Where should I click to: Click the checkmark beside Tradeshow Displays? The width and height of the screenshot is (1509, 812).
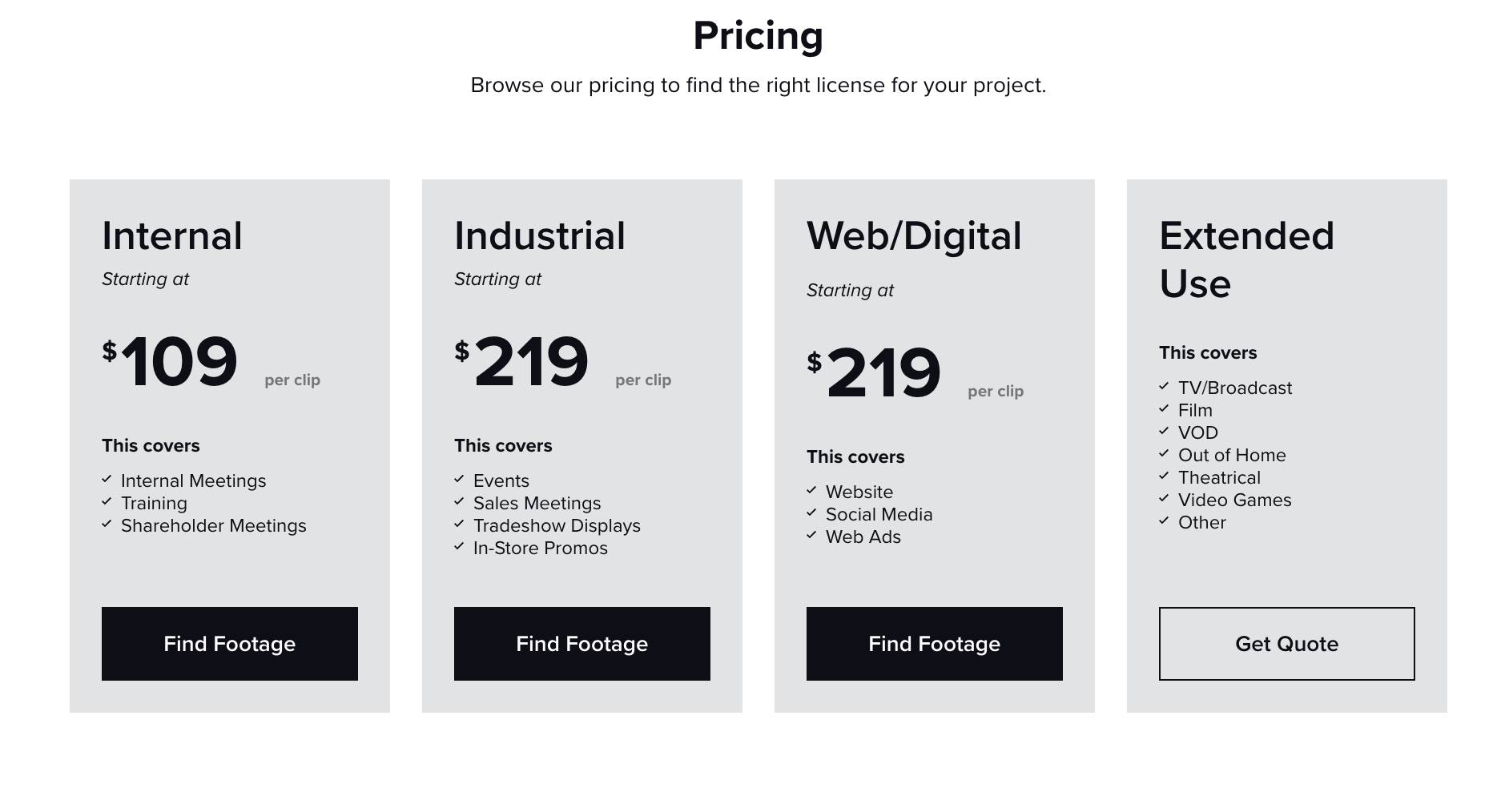pyautogui.click(x=459, y=525)
